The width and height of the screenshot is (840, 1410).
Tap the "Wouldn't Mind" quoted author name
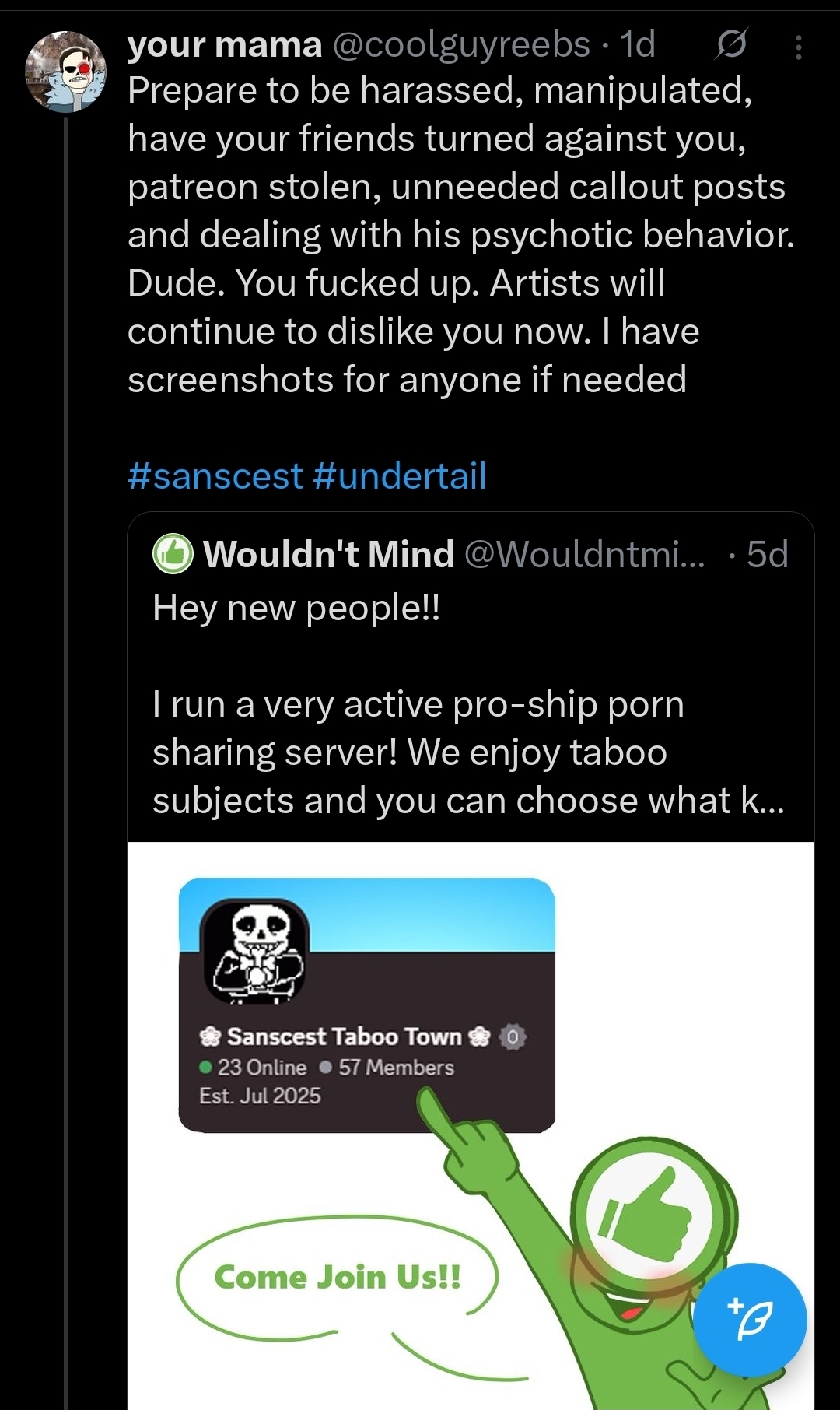point(328,554)
